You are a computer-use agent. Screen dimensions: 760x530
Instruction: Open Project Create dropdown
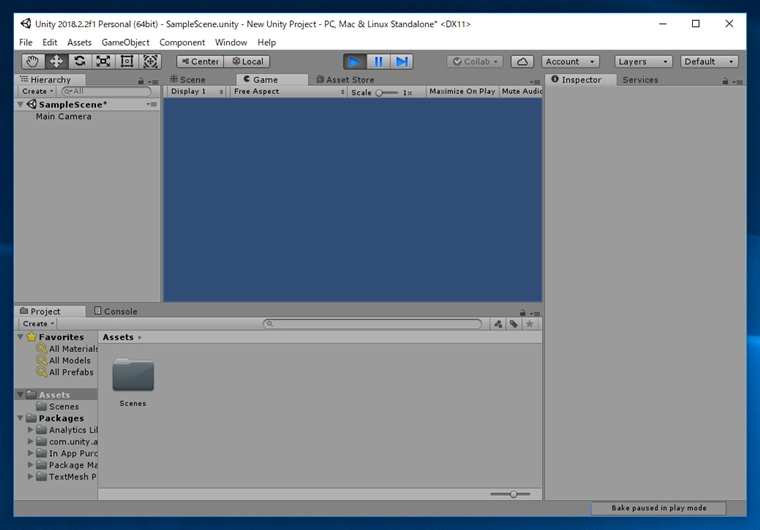click(x=38, y=323)
